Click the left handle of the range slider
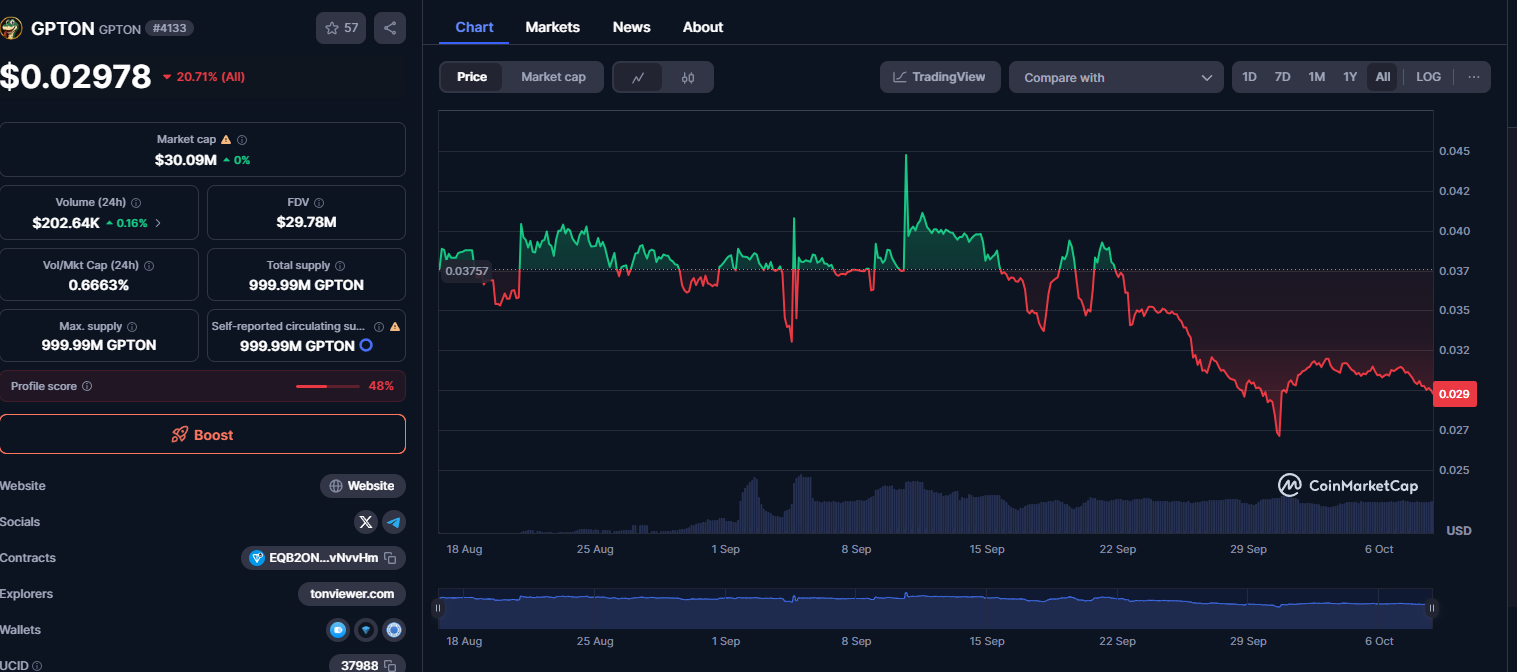 point(437,608)
